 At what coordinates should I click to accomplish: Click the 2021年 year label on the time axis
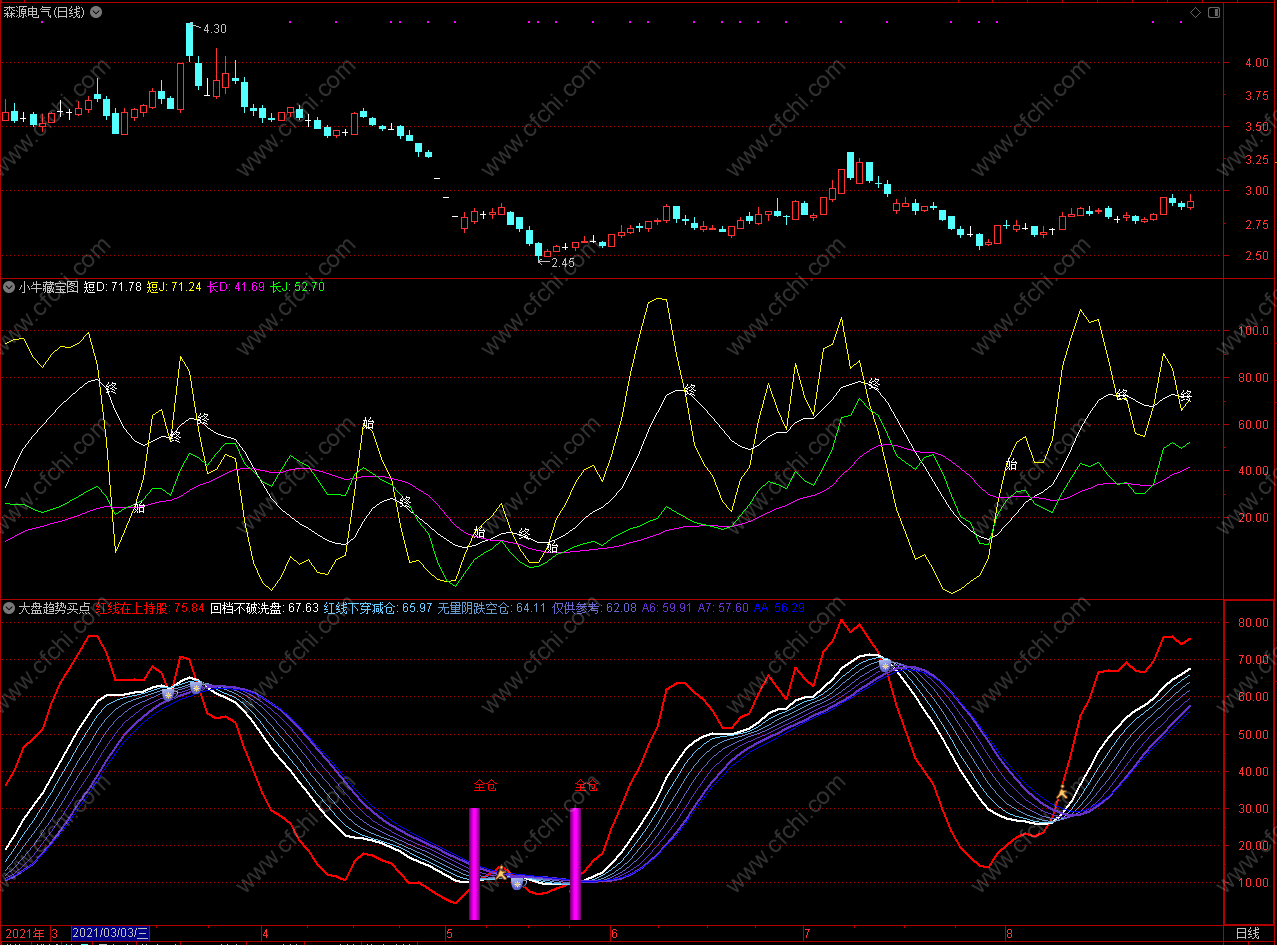pyautogui.click(x=24, y=934)
